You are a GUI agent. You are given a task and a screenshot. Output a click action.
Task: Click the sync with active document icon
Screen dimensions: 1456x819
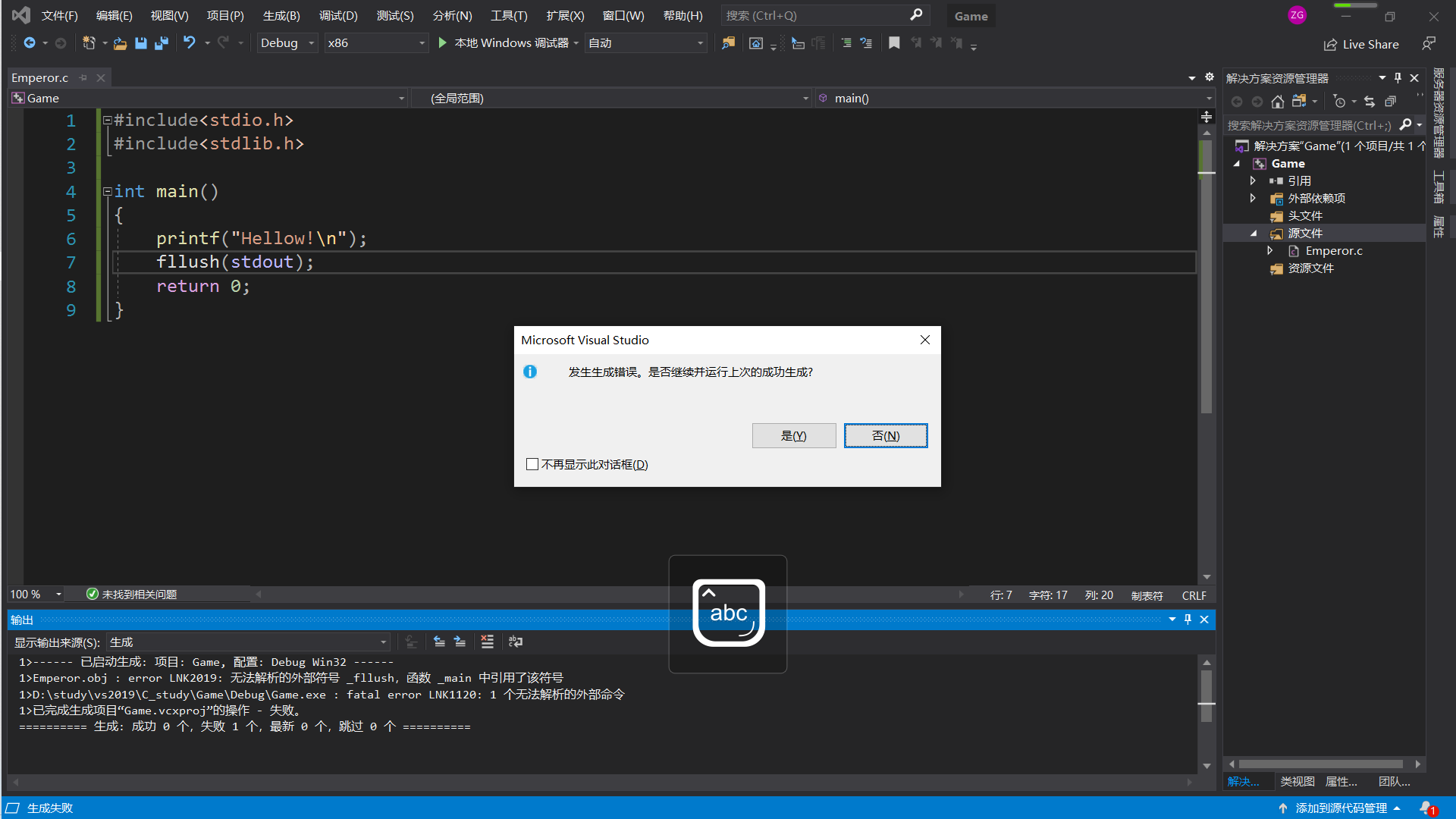coord(1370,102)
